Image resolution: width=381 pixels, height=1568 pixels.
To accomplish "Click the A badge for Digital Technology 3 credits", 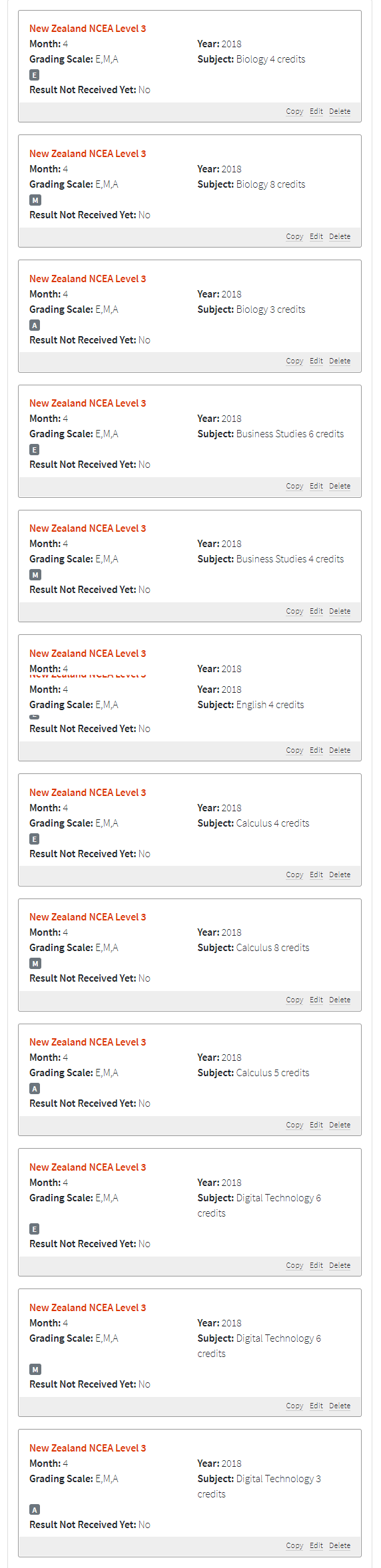I will (x=35, y=1510).
